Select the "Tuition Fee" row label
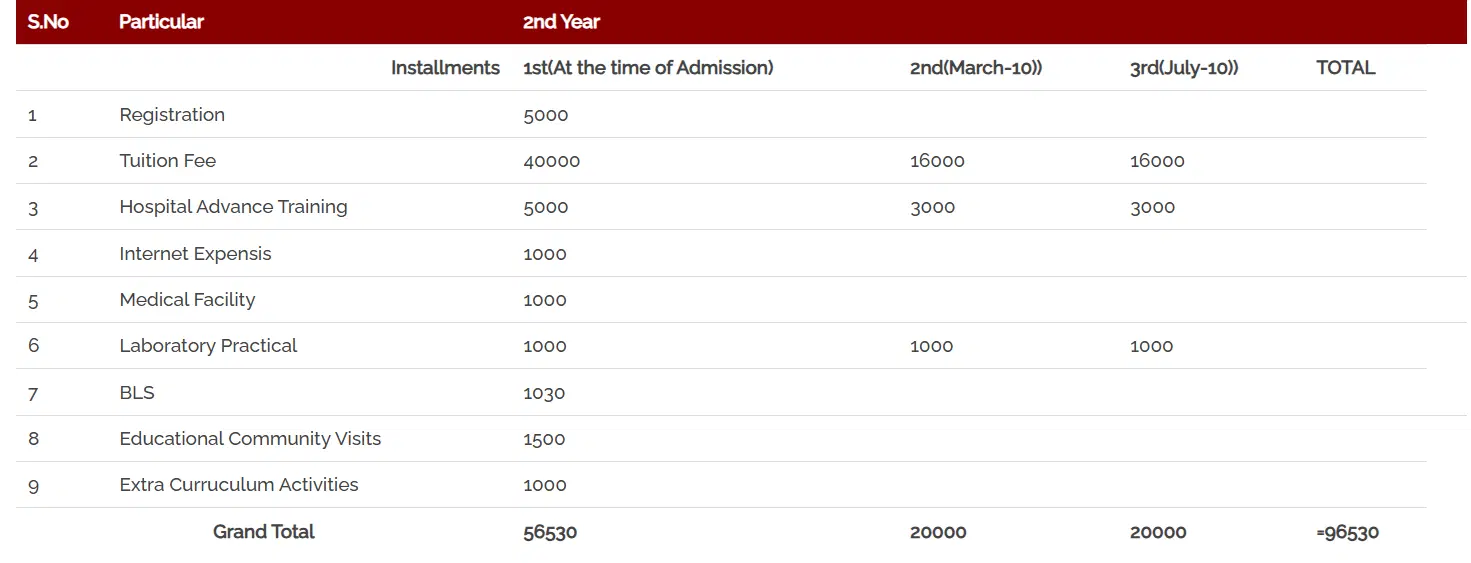This screenshot has width=1471, height=563. click(x=167, y=161)
